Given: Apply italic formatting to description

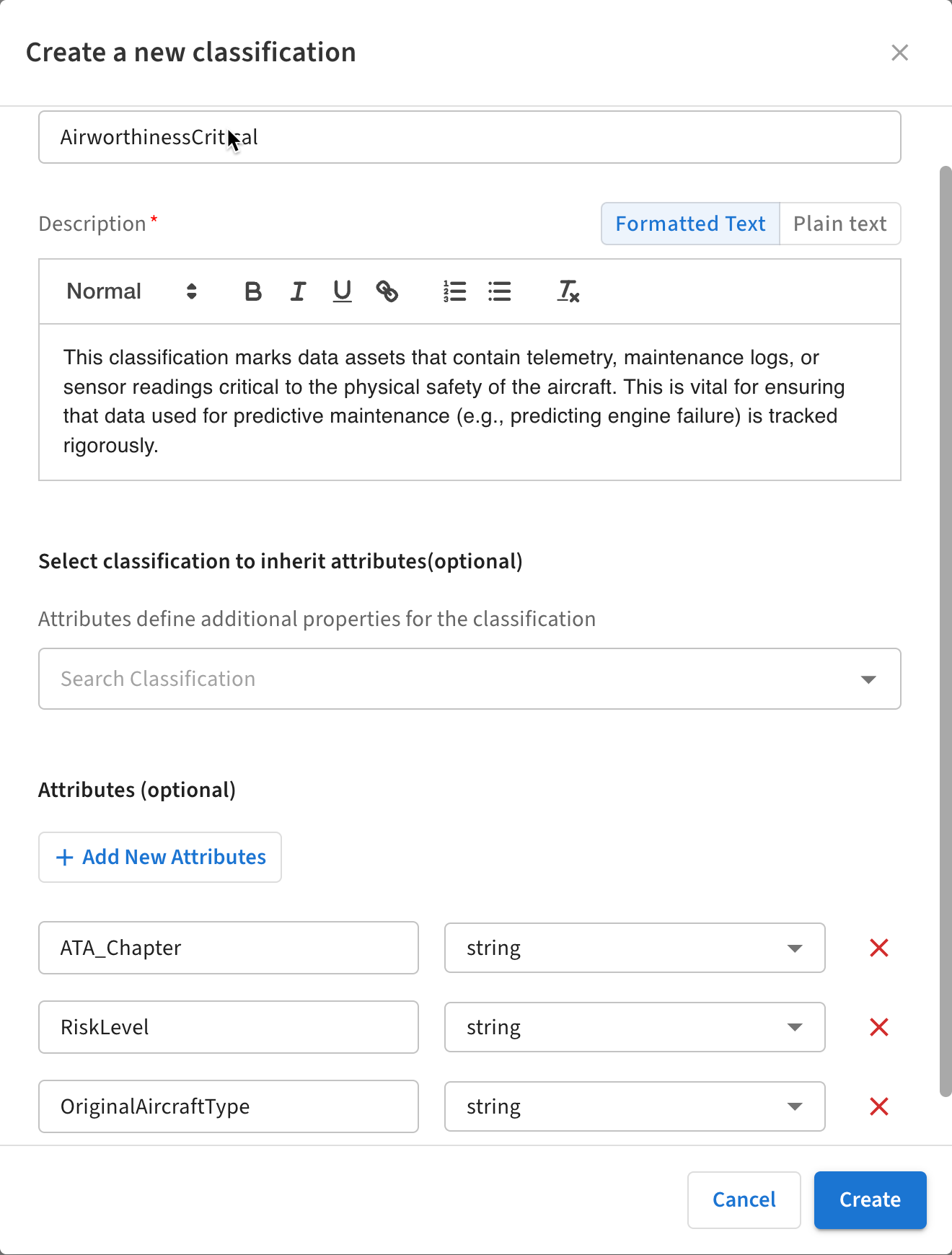Looking at the screenshot, I should coord(298,291).
